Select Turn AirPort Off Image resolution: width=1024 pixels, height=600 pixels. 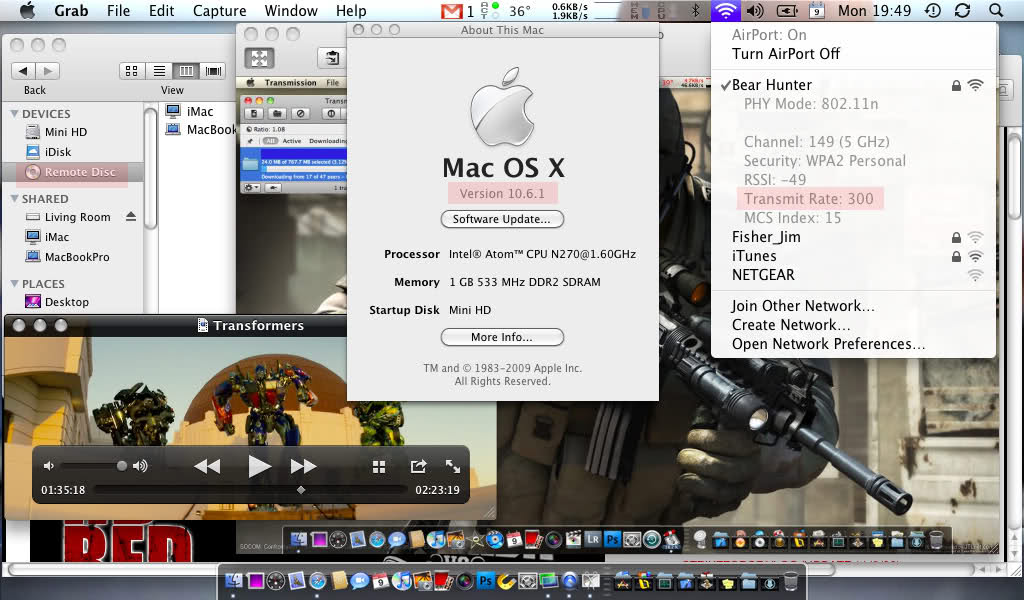click(x=786, y=54)
